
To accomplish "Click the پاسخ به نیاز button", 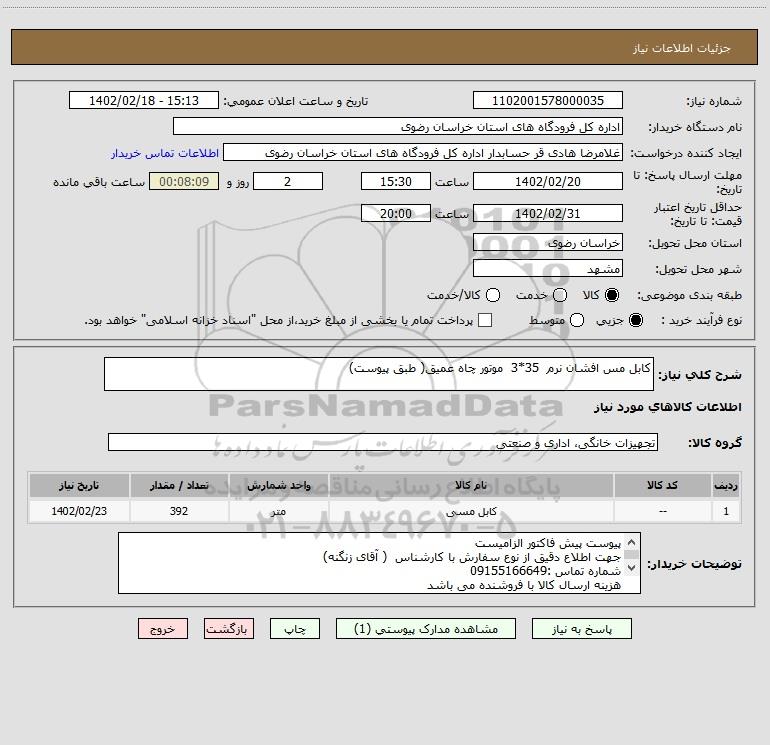I will point(582,629).
